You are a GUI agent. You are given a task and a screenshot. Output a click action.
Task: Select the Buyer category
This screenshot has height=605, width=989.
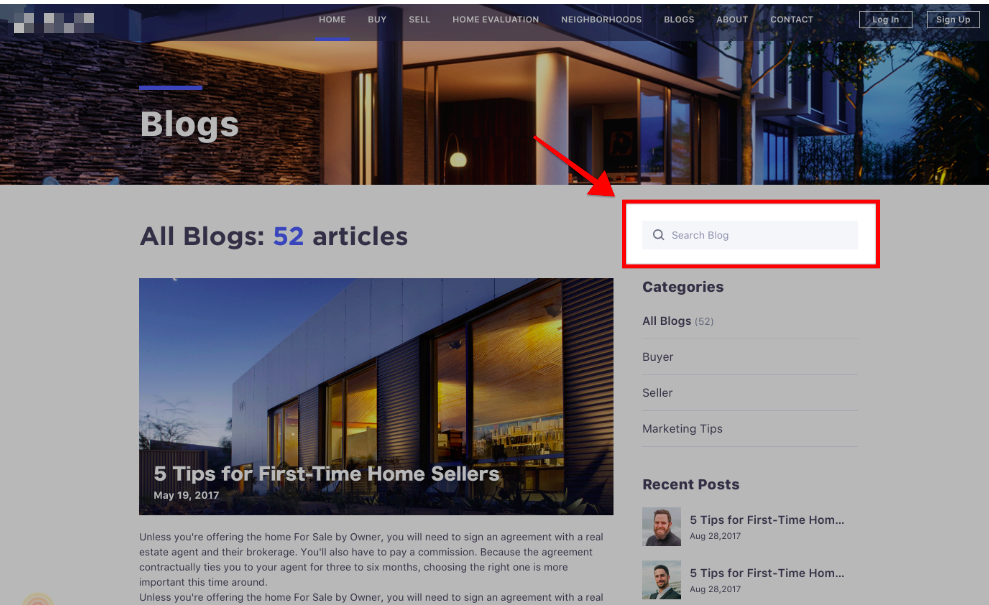(x=657, y=357)
